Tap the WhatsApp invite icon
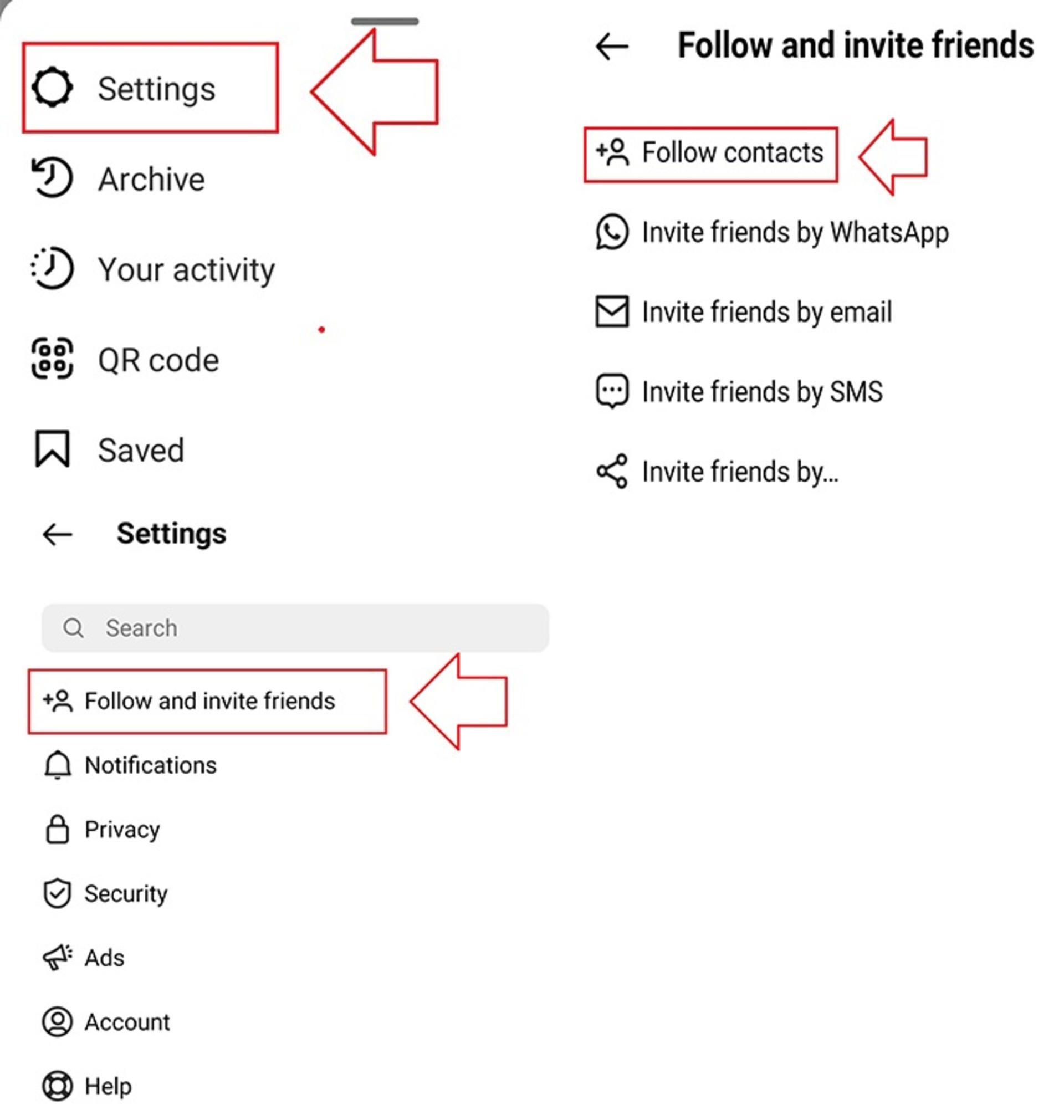This screenshot has width=1064, height=1120. (x=612, y=232)
